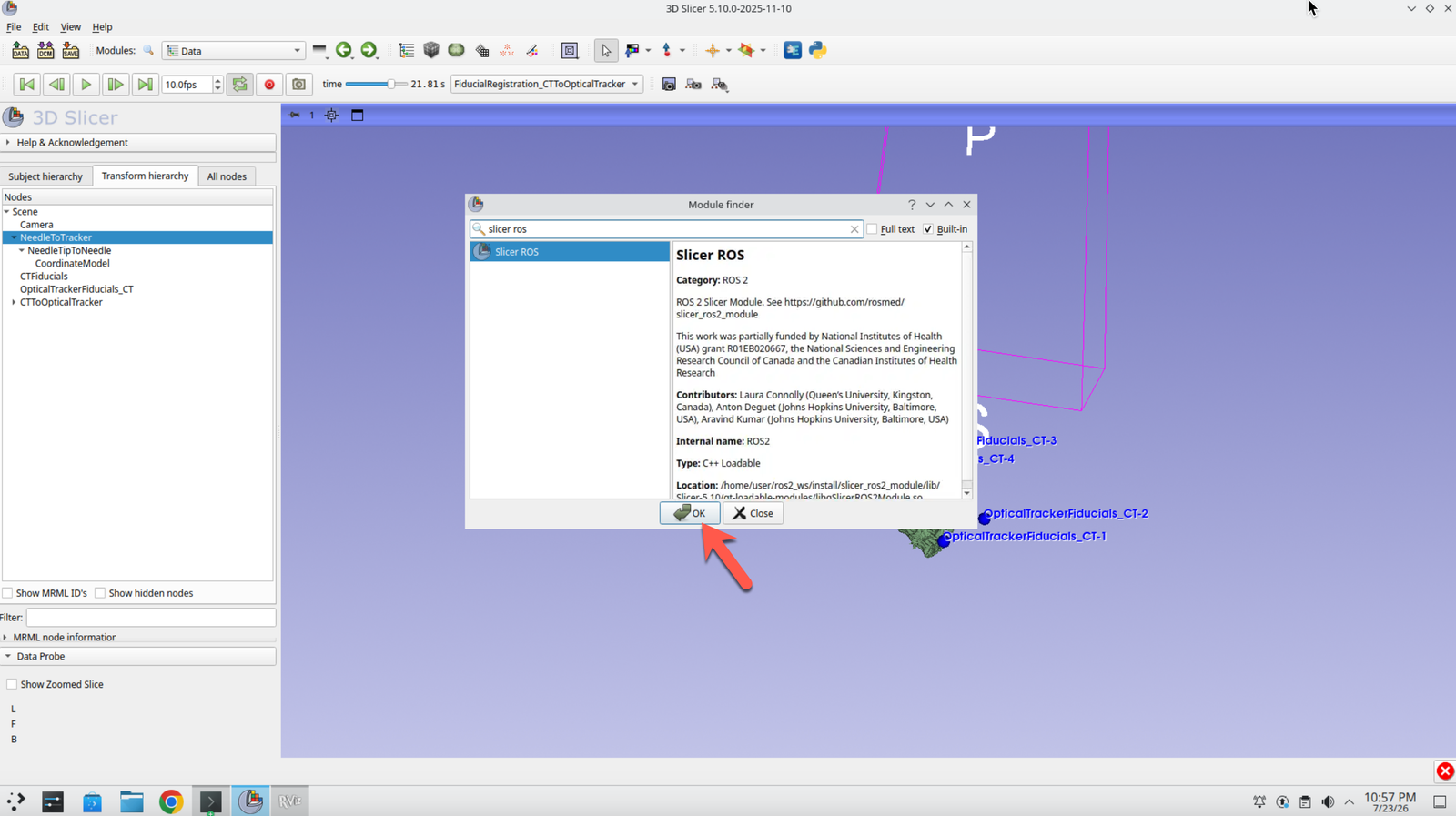Expand the CTToOpticalTracker tree node arrow
Viewport: 1456px width, 816px height.
[x=14, y=302]
